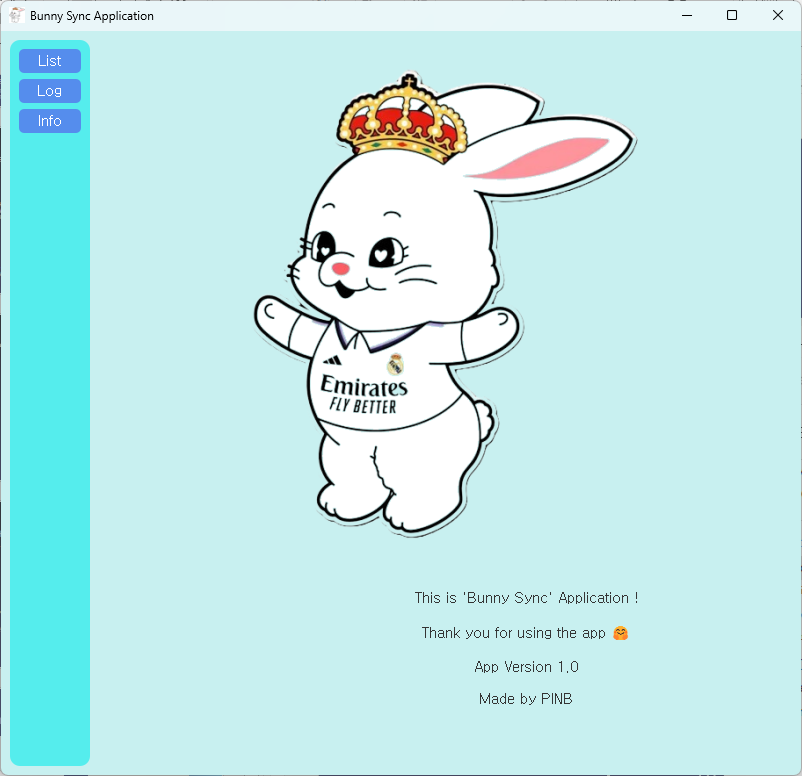Click the Adidas logo on the jersey
802x776 pixels.
coord(333,361)
